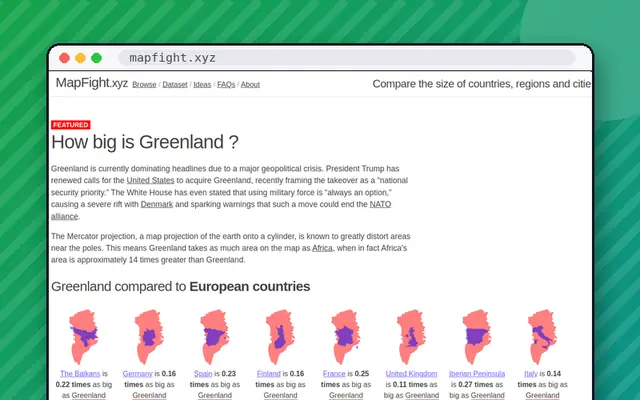Click the United Kingdom caption link
Image resolution: width=640 pixels, height=400 pixels.
point(411,373)
